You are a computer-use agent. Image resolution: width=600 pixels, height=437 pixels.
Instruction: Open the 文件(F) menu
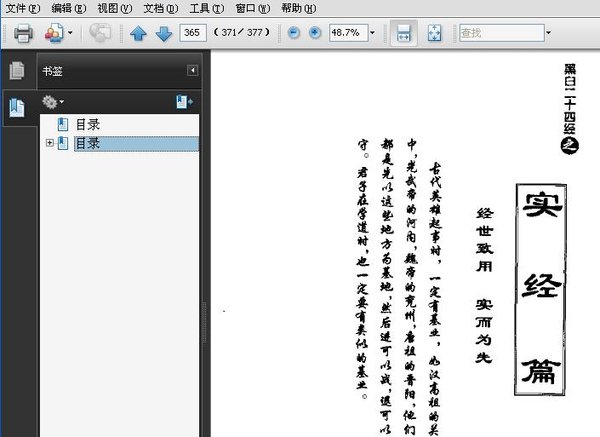(x=23, y=8)
